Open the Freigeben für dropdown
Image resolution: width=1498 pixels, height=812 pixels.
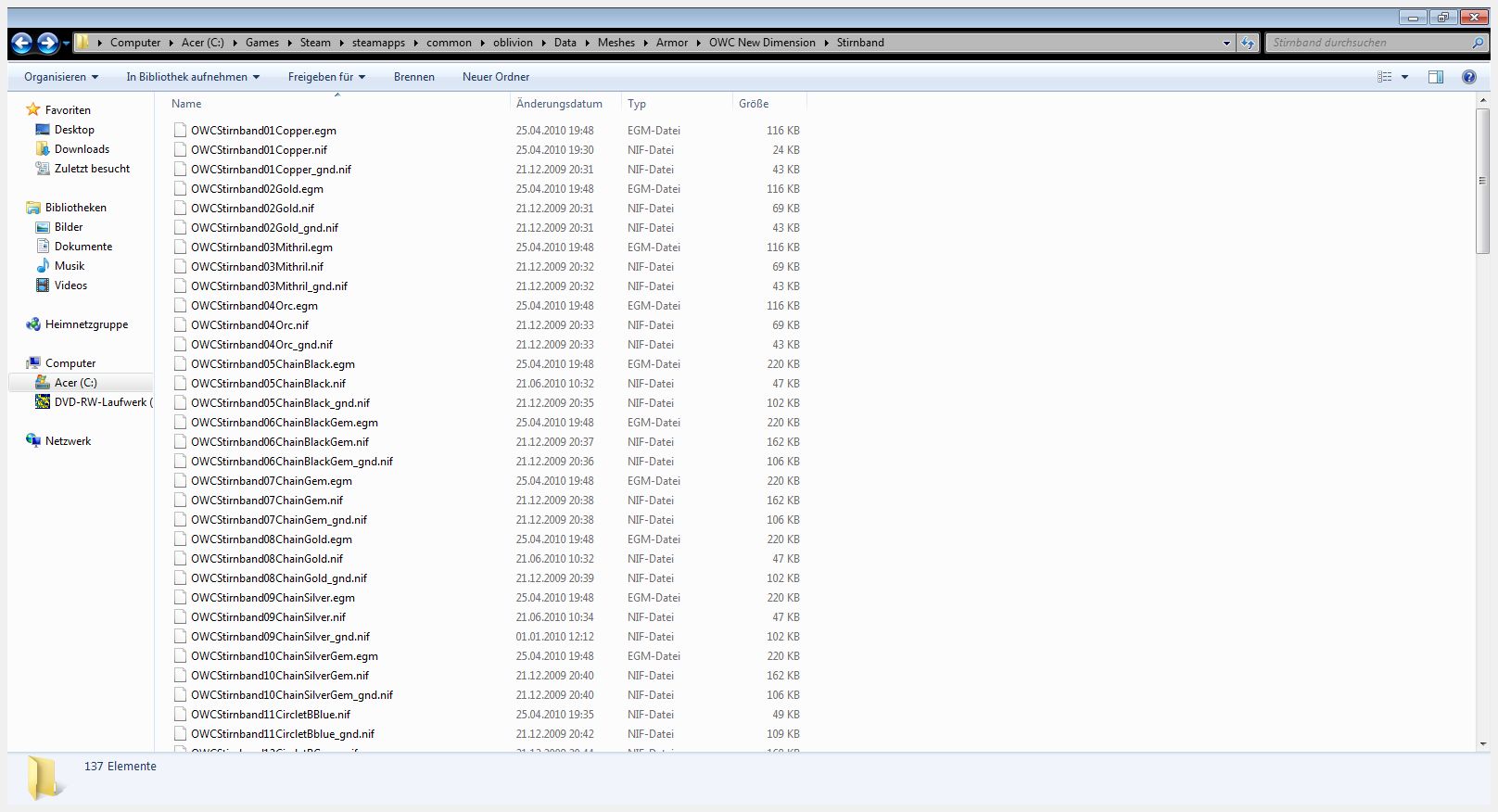[326, 77]
